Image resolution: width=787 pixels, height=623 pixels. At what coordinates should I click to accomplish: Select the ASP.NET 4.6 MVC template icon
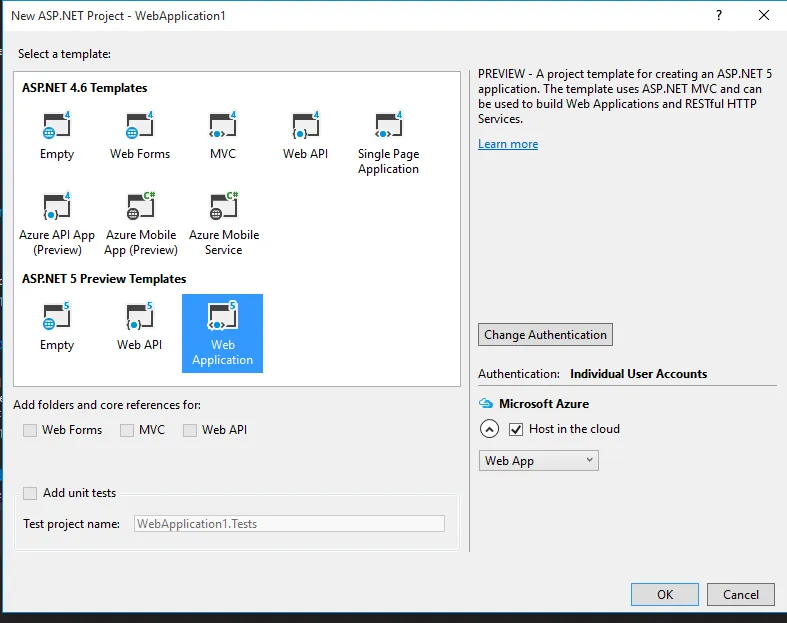coord(222,125)
